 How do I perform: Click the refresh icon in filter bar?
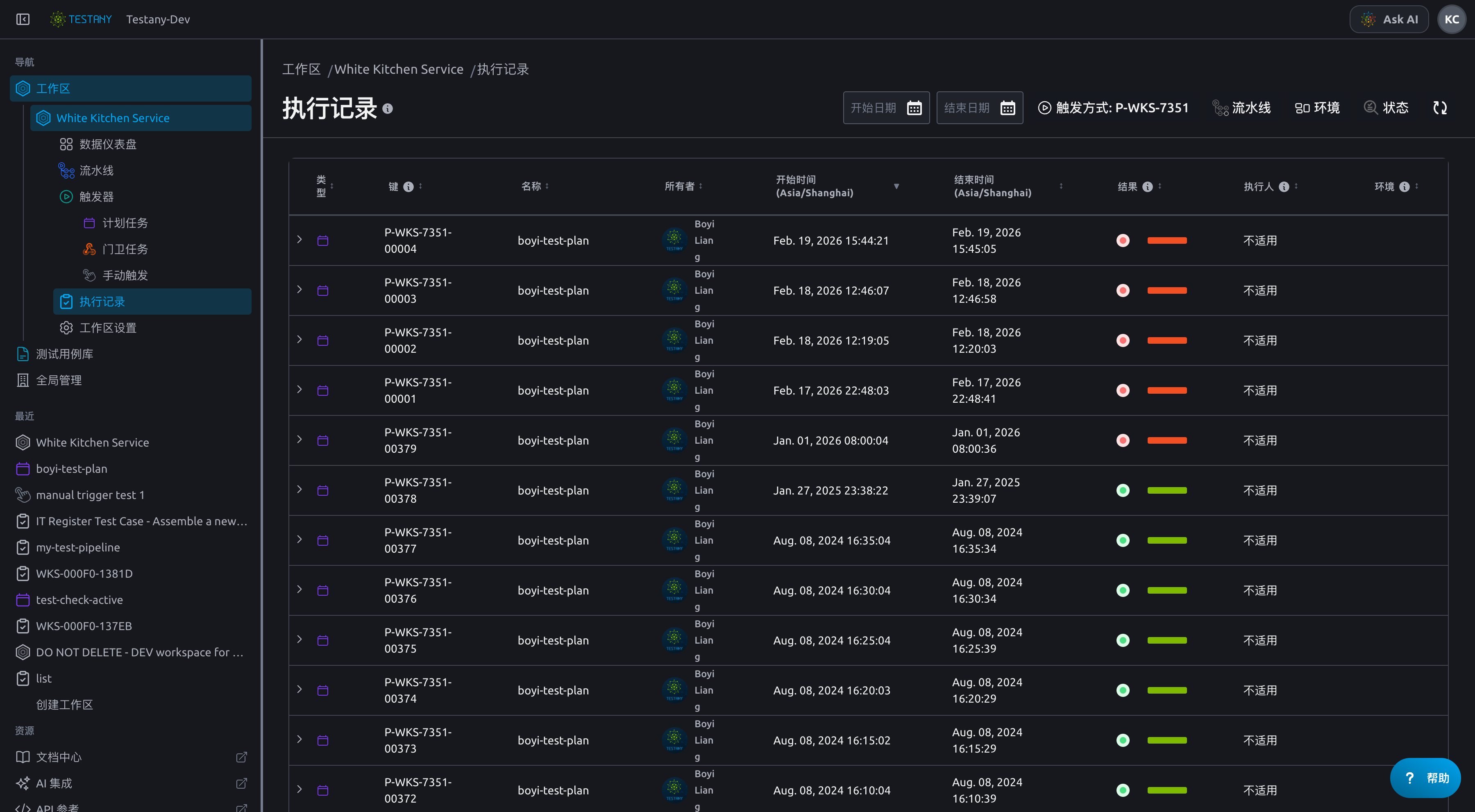[1440, 108]
